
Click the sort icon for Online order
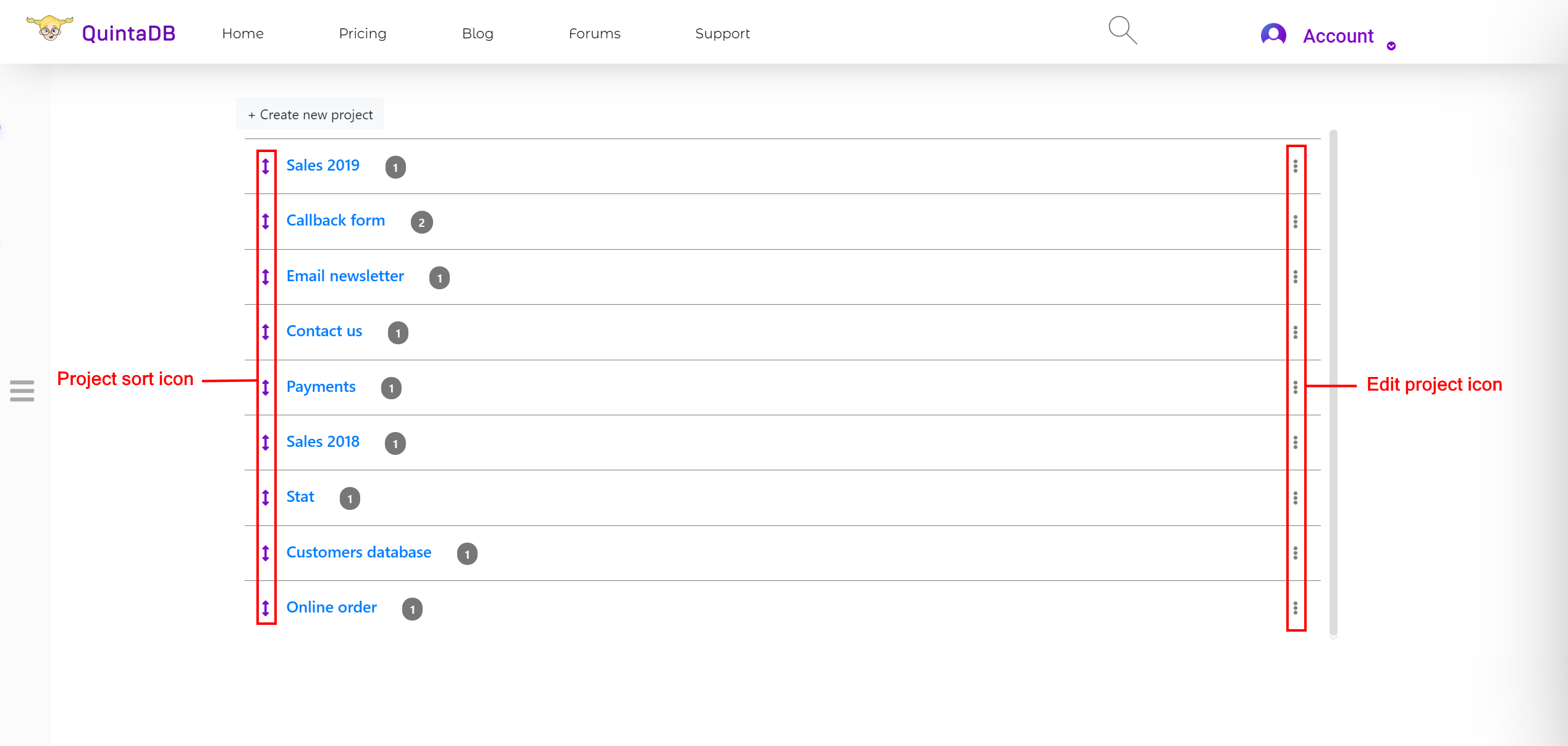click(x=266, y=608)
